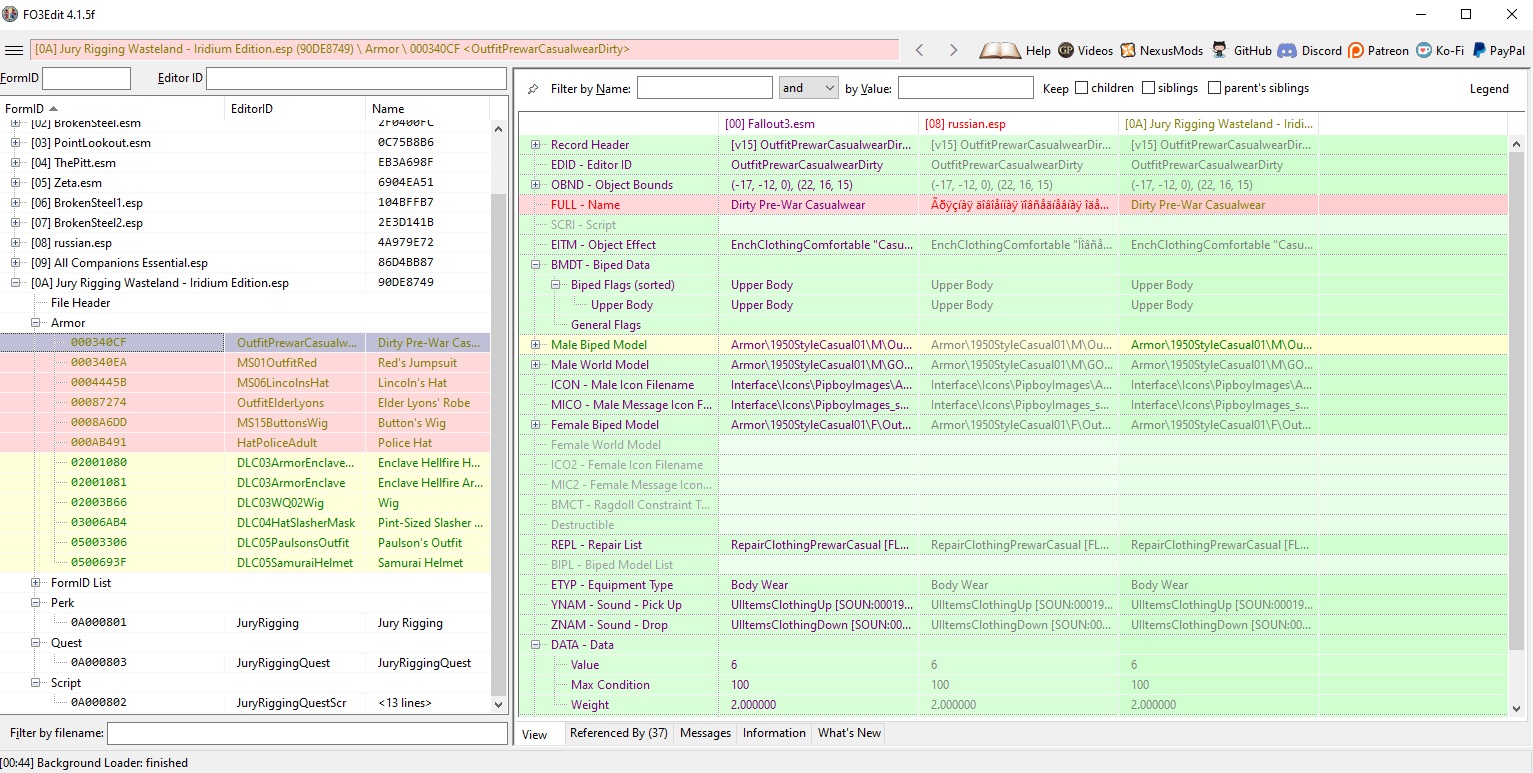Select the OutfitElderLyons record
The height and width of the screenshot is (773, 1533).
245,403
